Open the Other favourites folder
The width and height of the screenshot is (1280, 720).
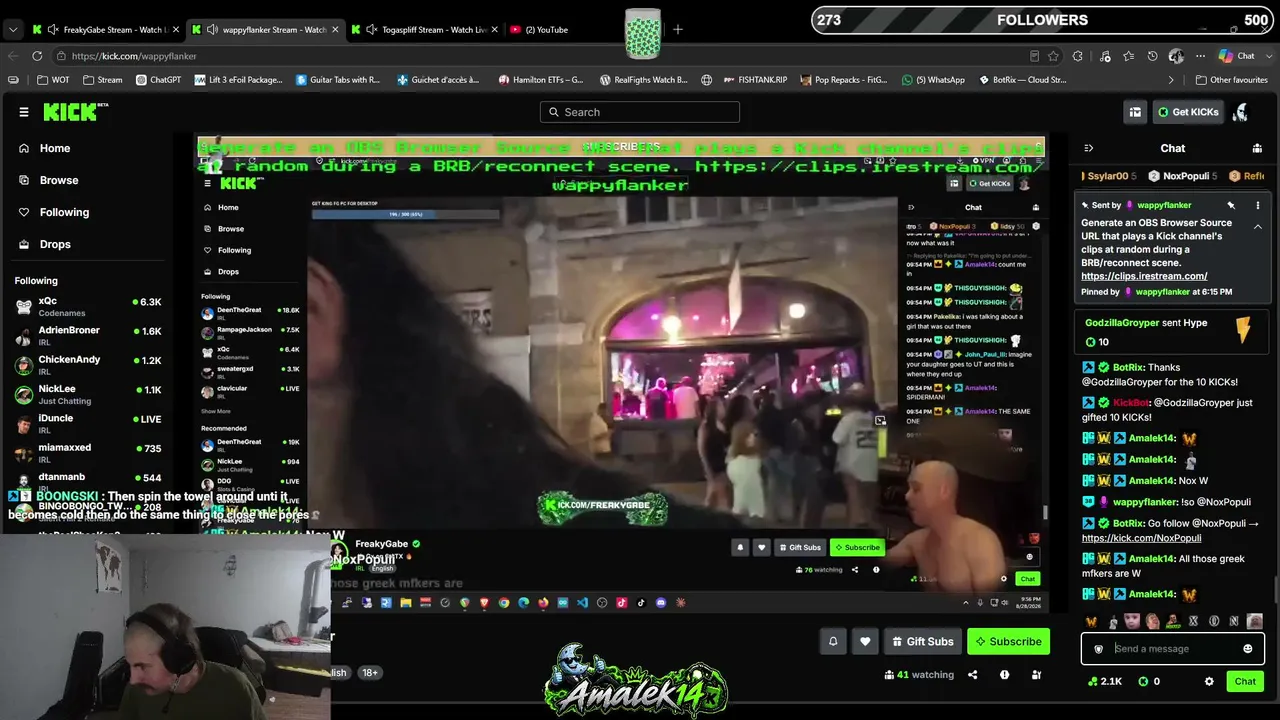click(1231, 80)
